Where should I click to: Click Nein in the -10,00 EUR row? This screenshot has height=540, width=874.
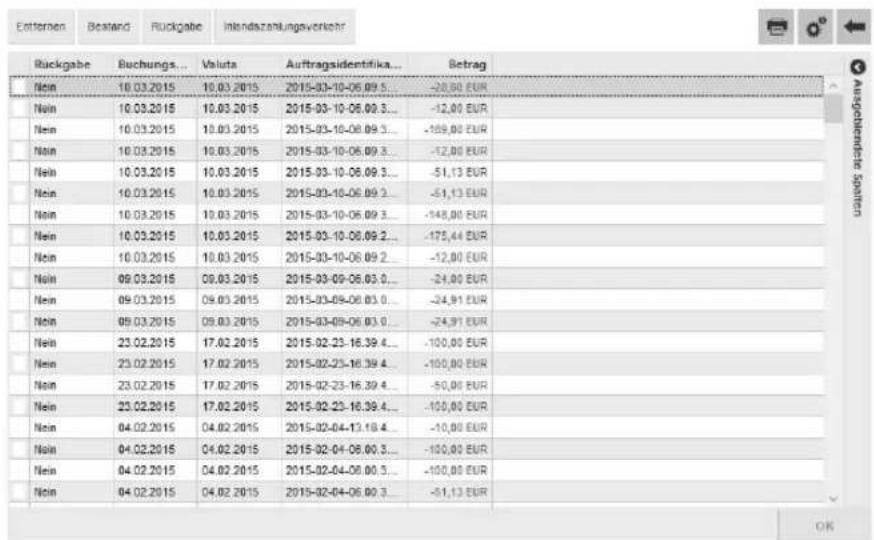[x=45, y=427]
